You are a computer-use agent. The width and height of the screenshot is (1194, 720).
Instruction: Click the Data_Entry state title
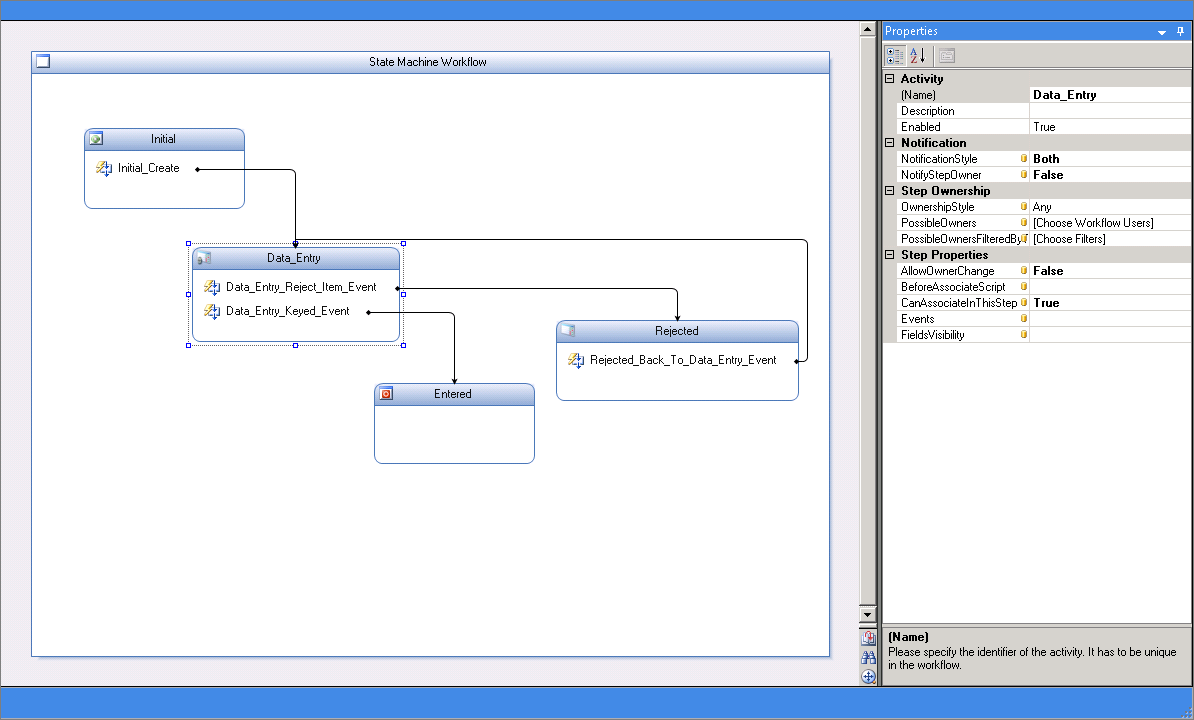tap(293, 258)
